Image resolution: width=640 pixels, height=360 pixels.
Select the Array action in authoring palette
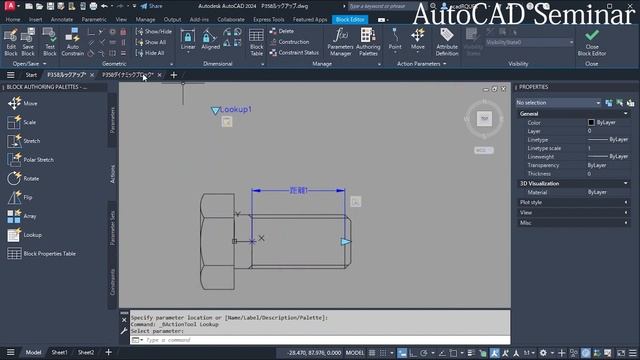(x=22, y=216)
